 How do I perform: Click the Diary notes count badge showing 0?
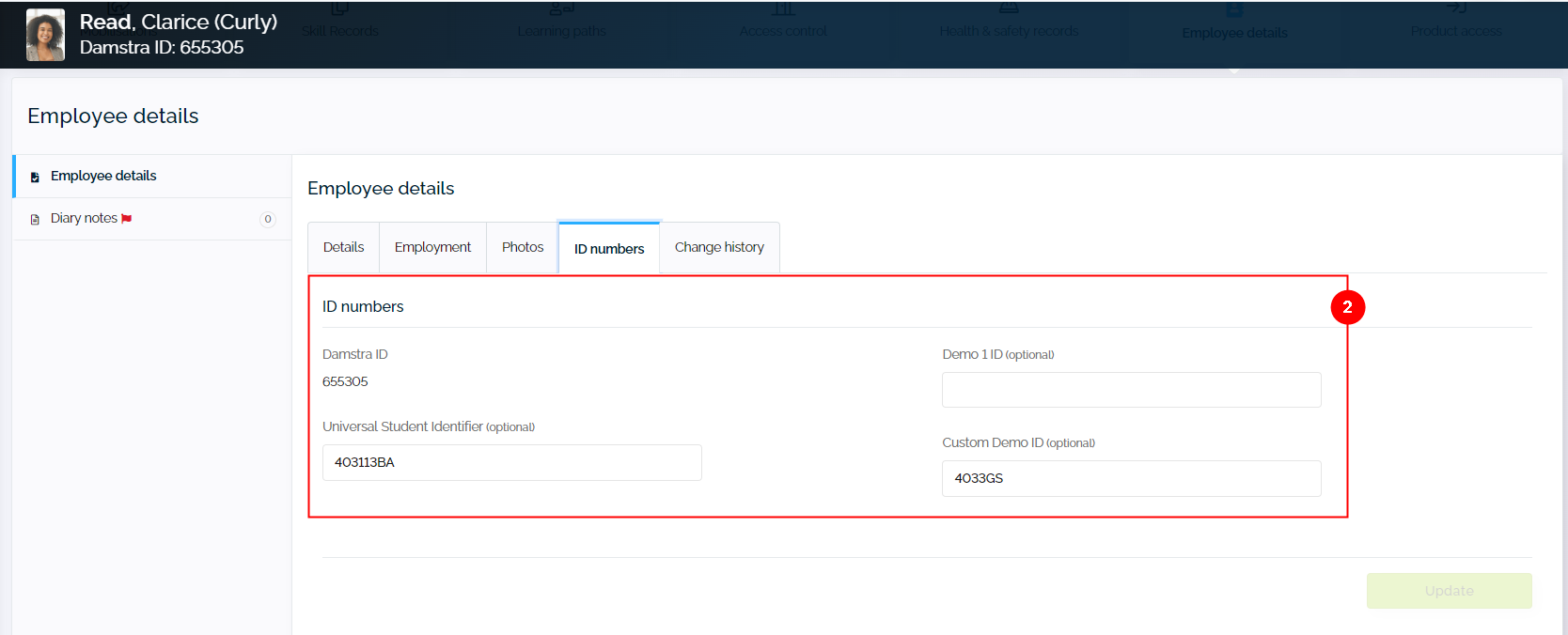268,219
